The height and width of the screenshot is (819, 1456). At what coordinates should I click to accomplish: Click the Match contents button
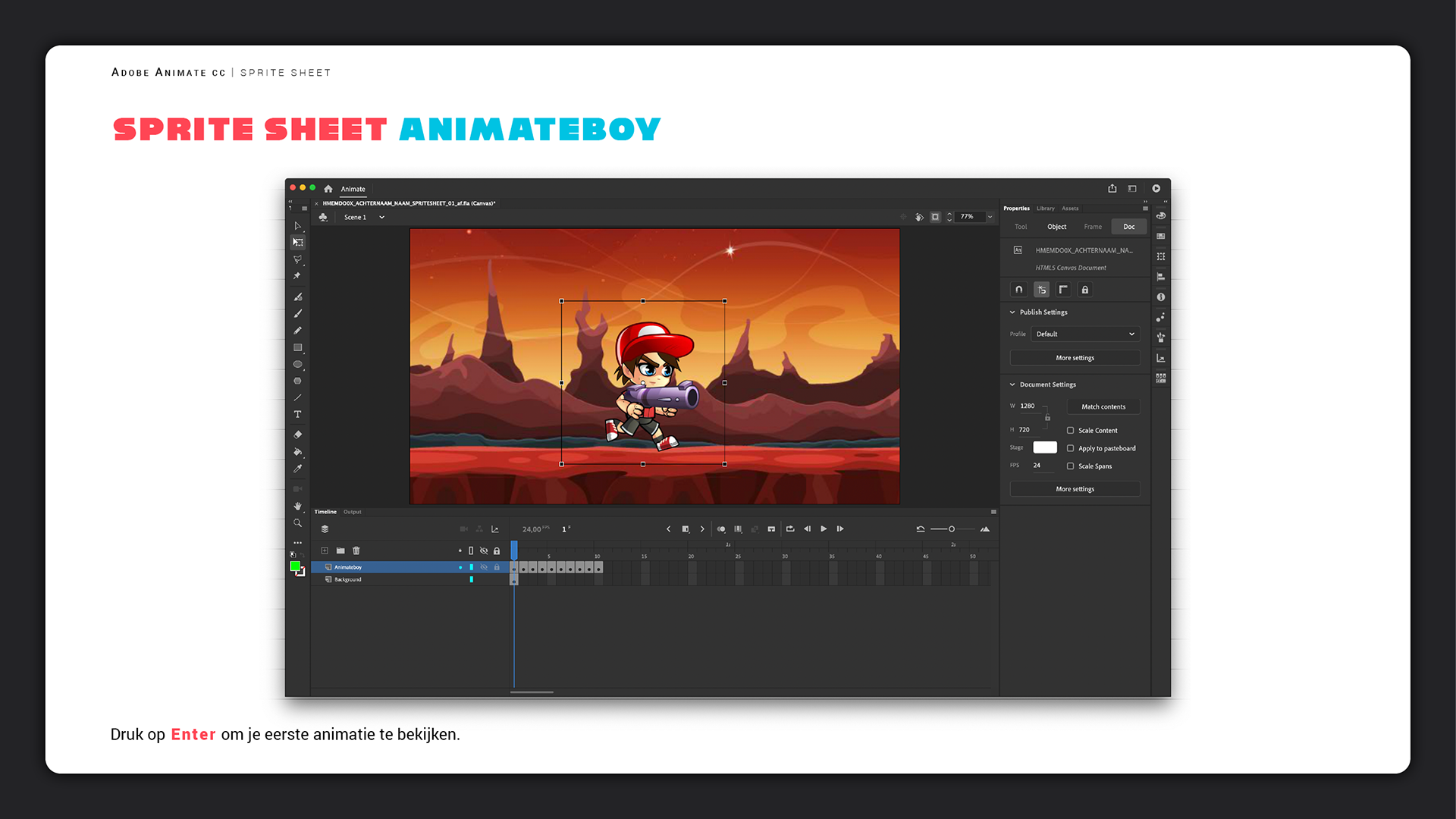click(x=1103, y=407)
